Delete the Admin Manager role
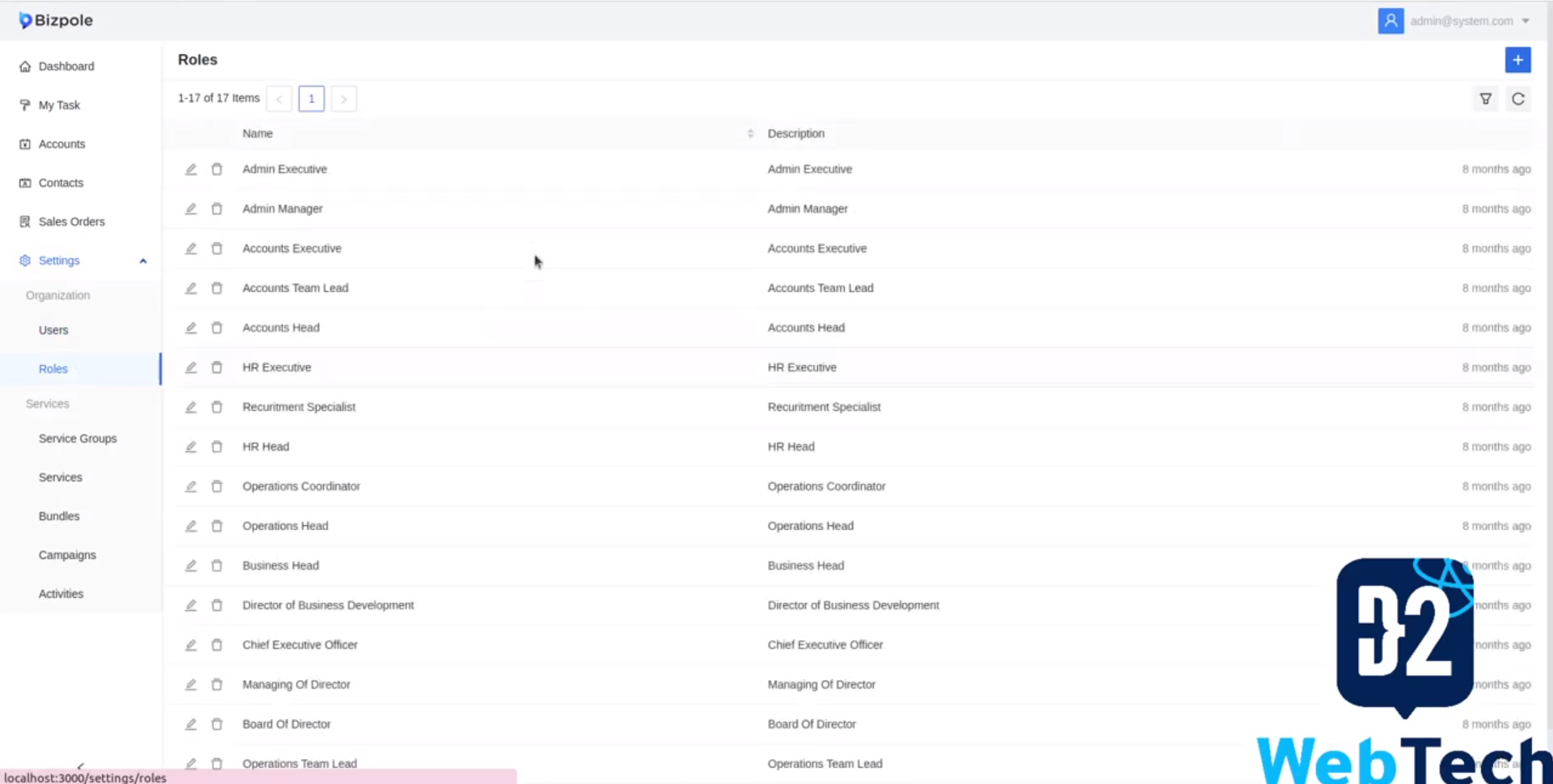The image size is (1553, 784). (217, 209)
